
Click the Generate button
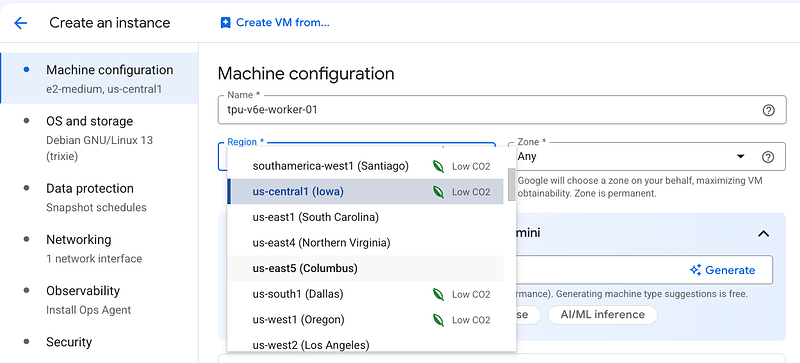(722, 270)
